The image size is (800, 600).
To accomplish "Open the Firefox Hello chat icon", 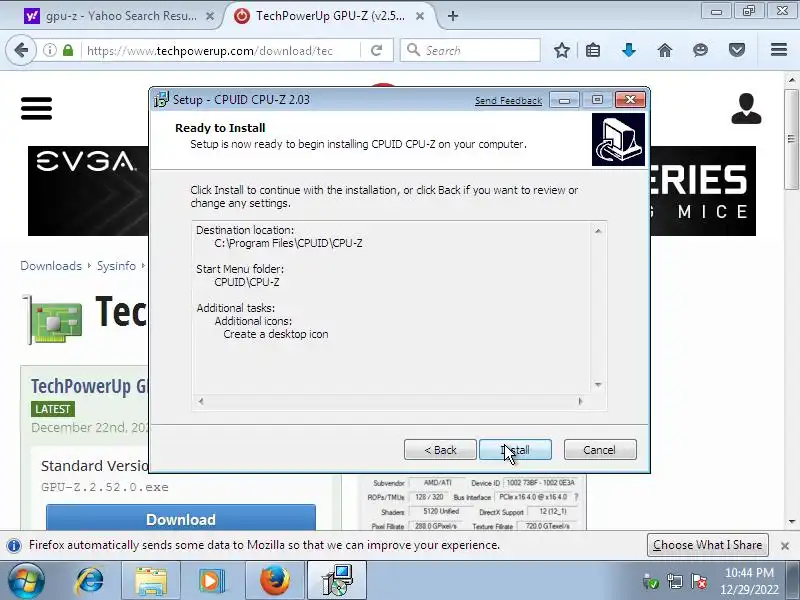I will coord(701,50).
